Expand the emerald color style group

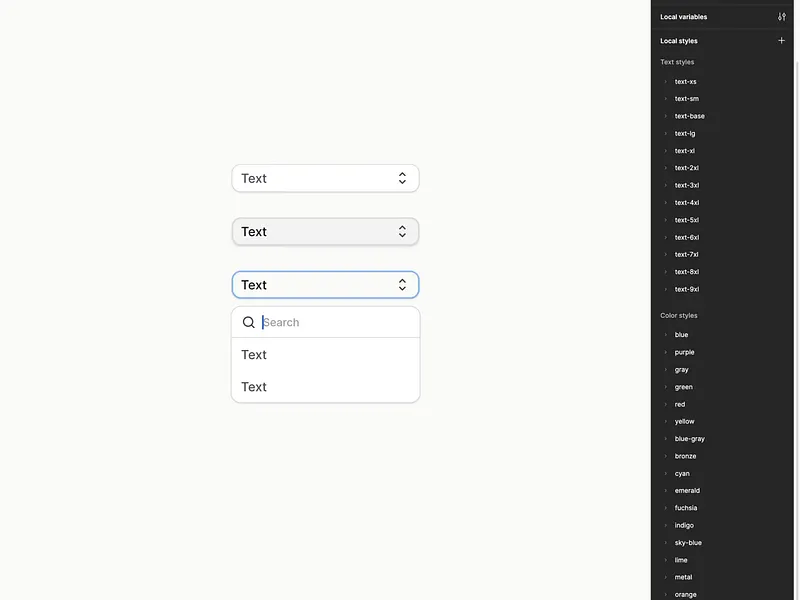666,491
